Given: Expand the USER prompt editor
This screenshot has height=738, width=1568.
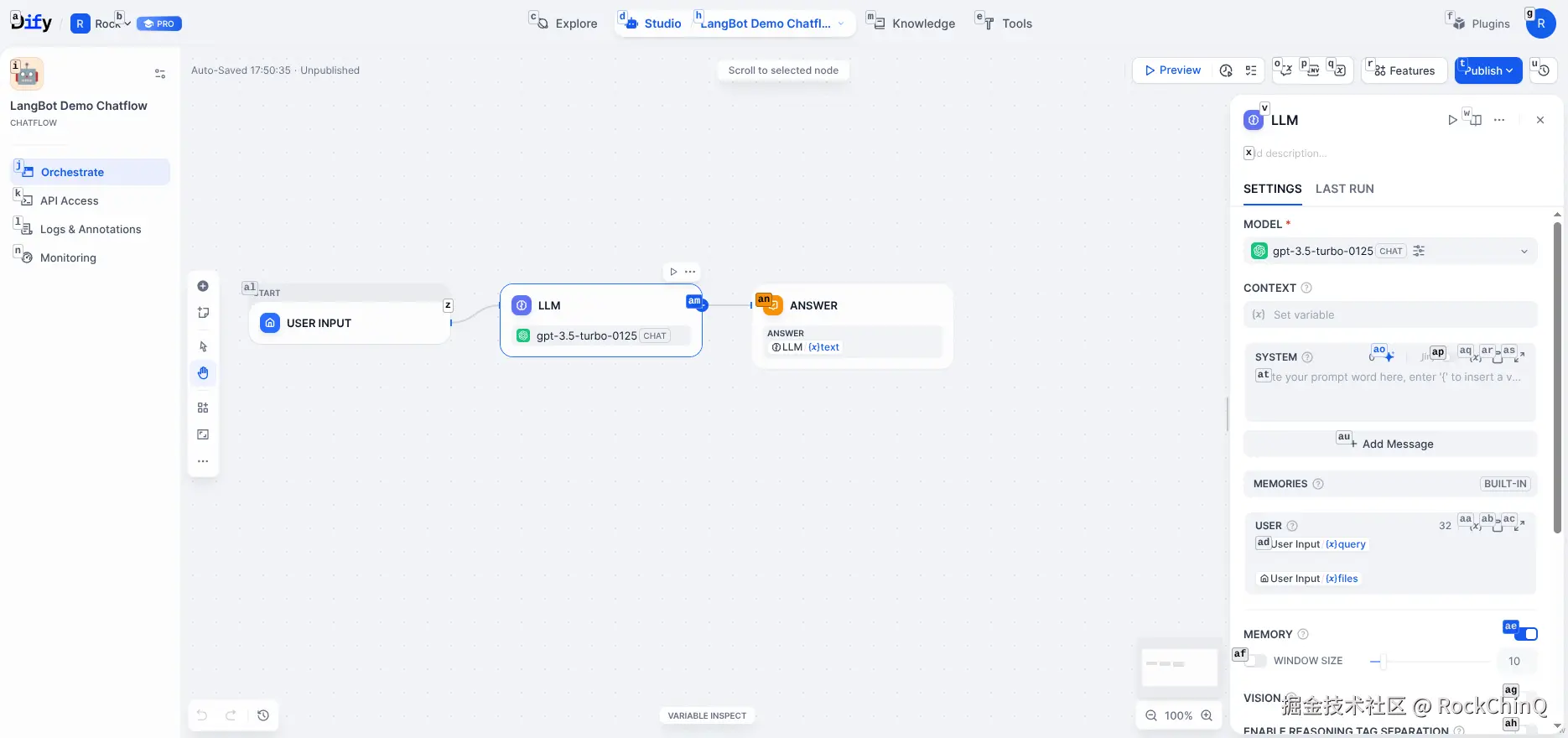Looking at the screenshot, I should tap(1519, 525).
